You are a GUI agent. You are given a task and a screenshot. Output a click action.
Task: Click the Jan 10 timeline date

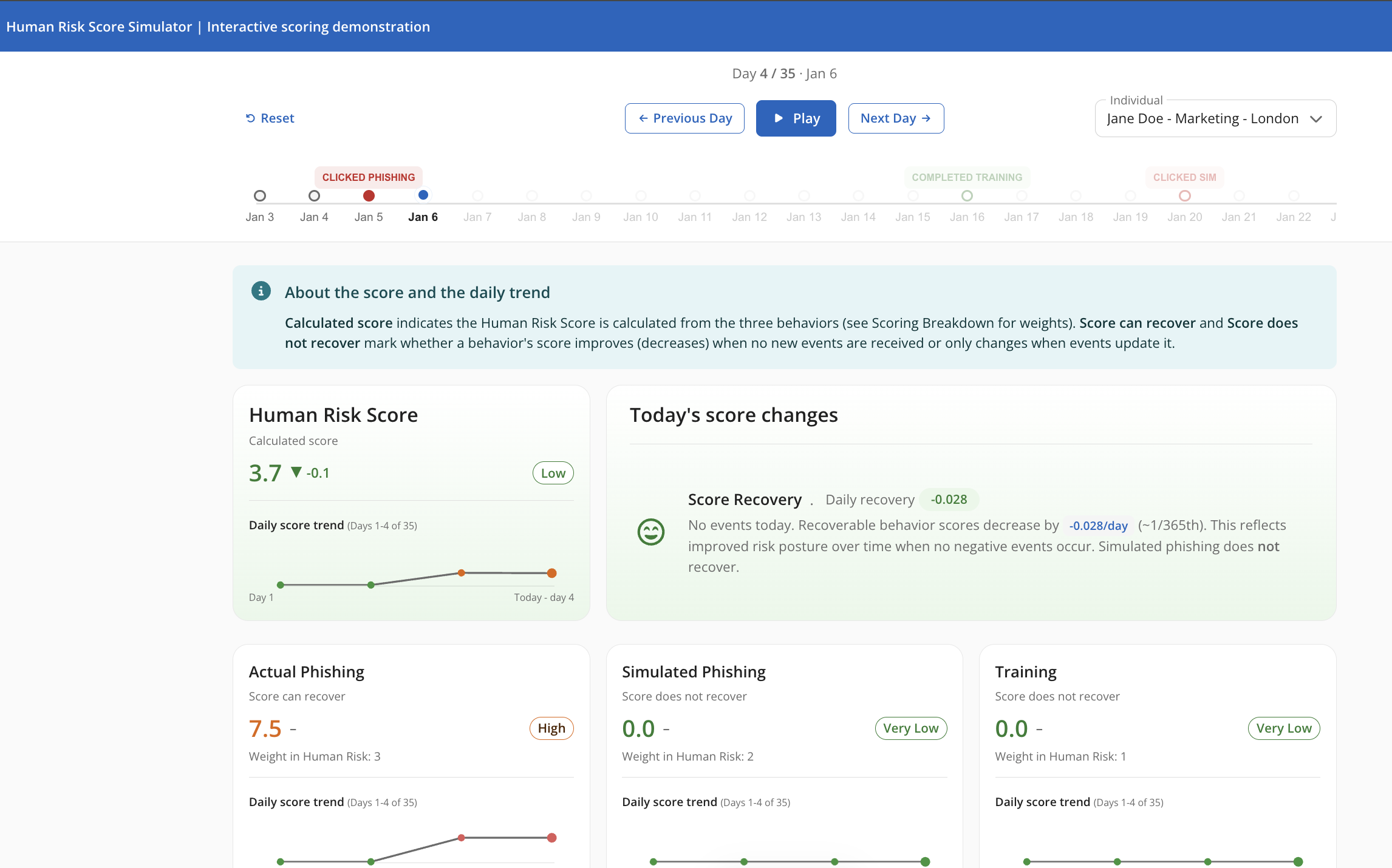point(641,217)
